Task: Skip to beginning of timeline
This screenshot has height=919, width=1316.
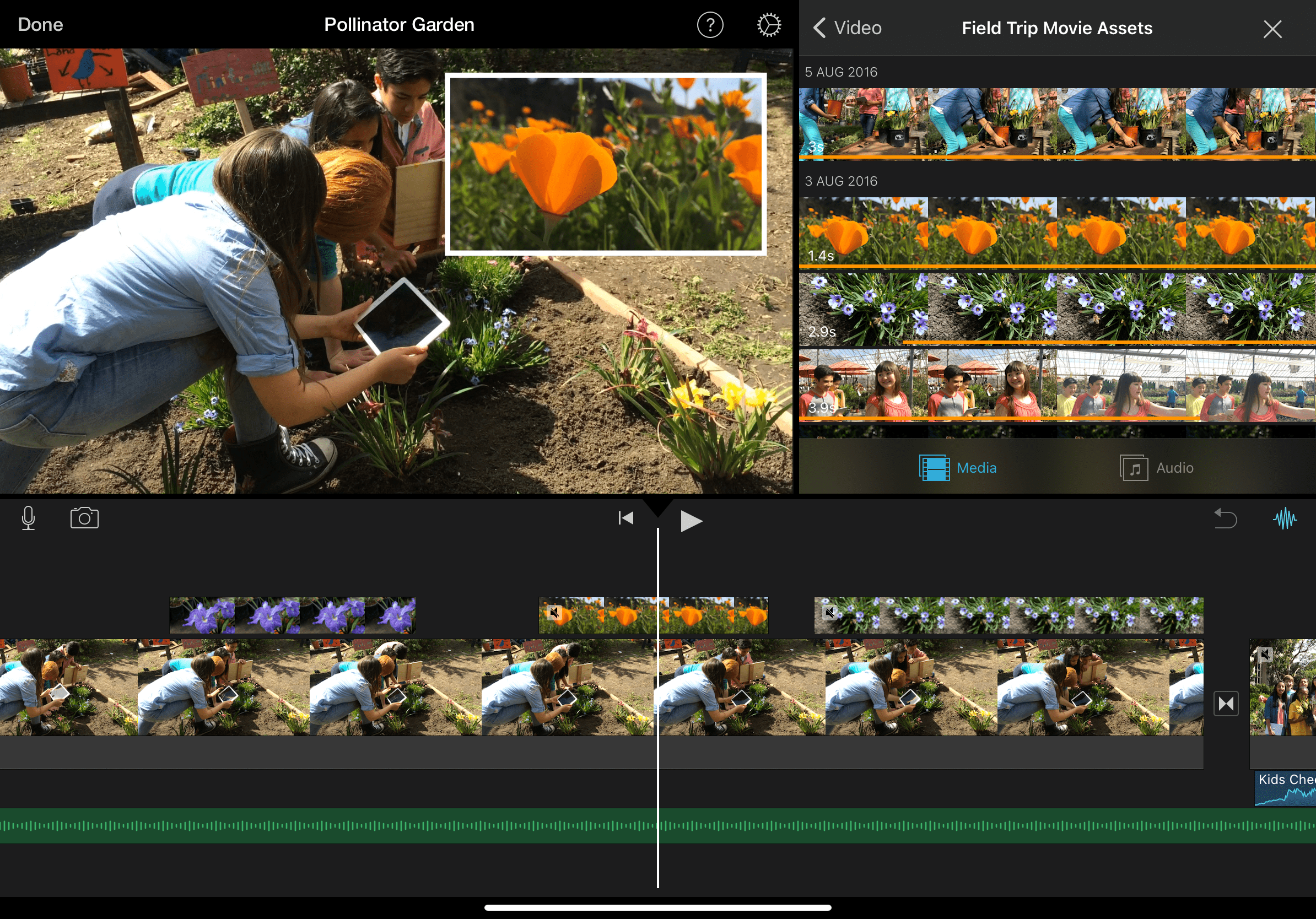Action: click(625, 518)
